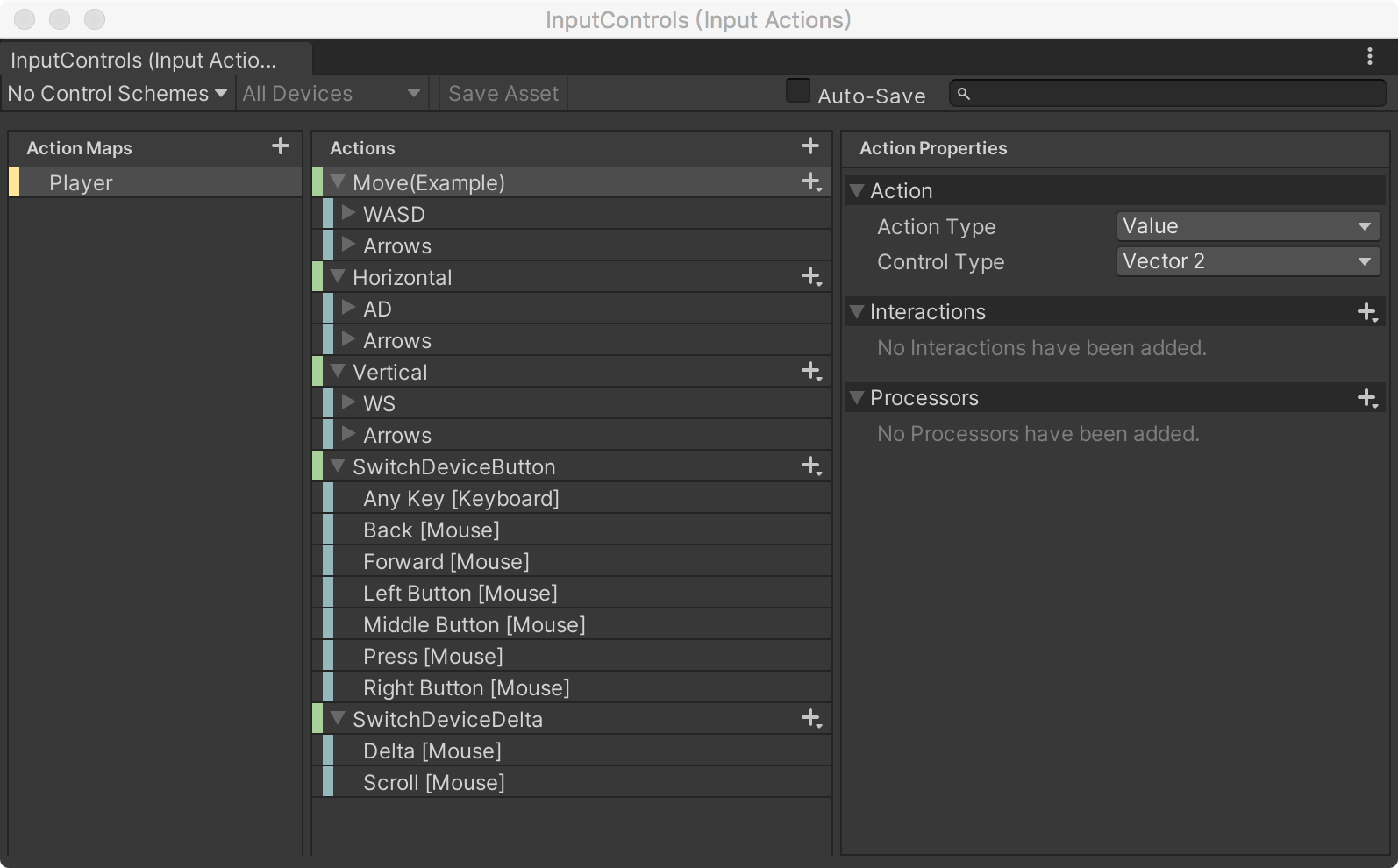
Task: Add a new Interaction via plus icon
Action: point(1366,312)
